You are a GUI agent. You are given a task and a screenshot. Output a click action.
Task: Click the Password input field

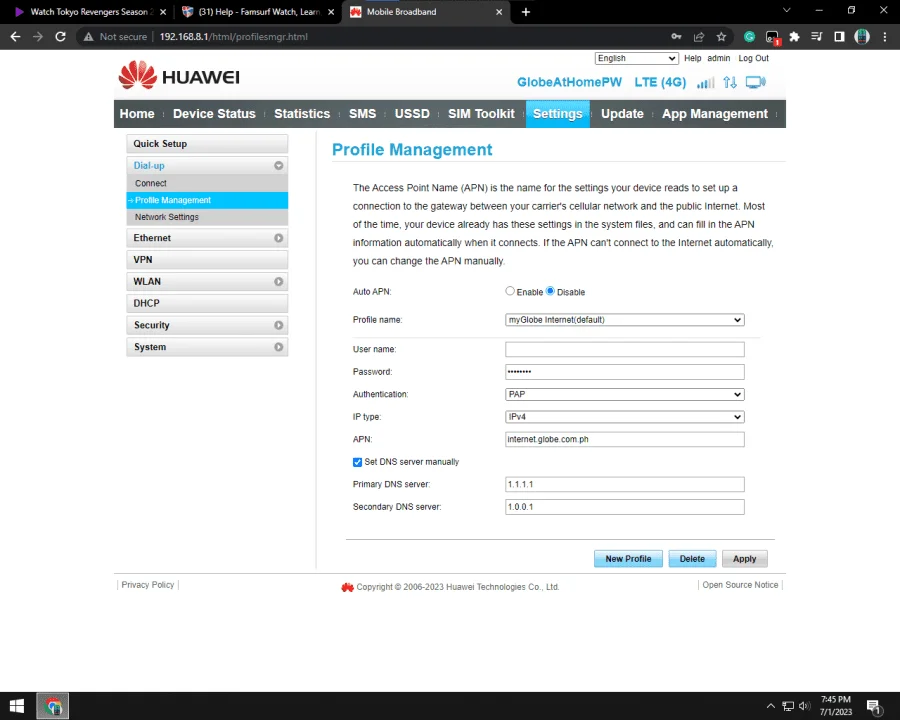tap(624, 371)
